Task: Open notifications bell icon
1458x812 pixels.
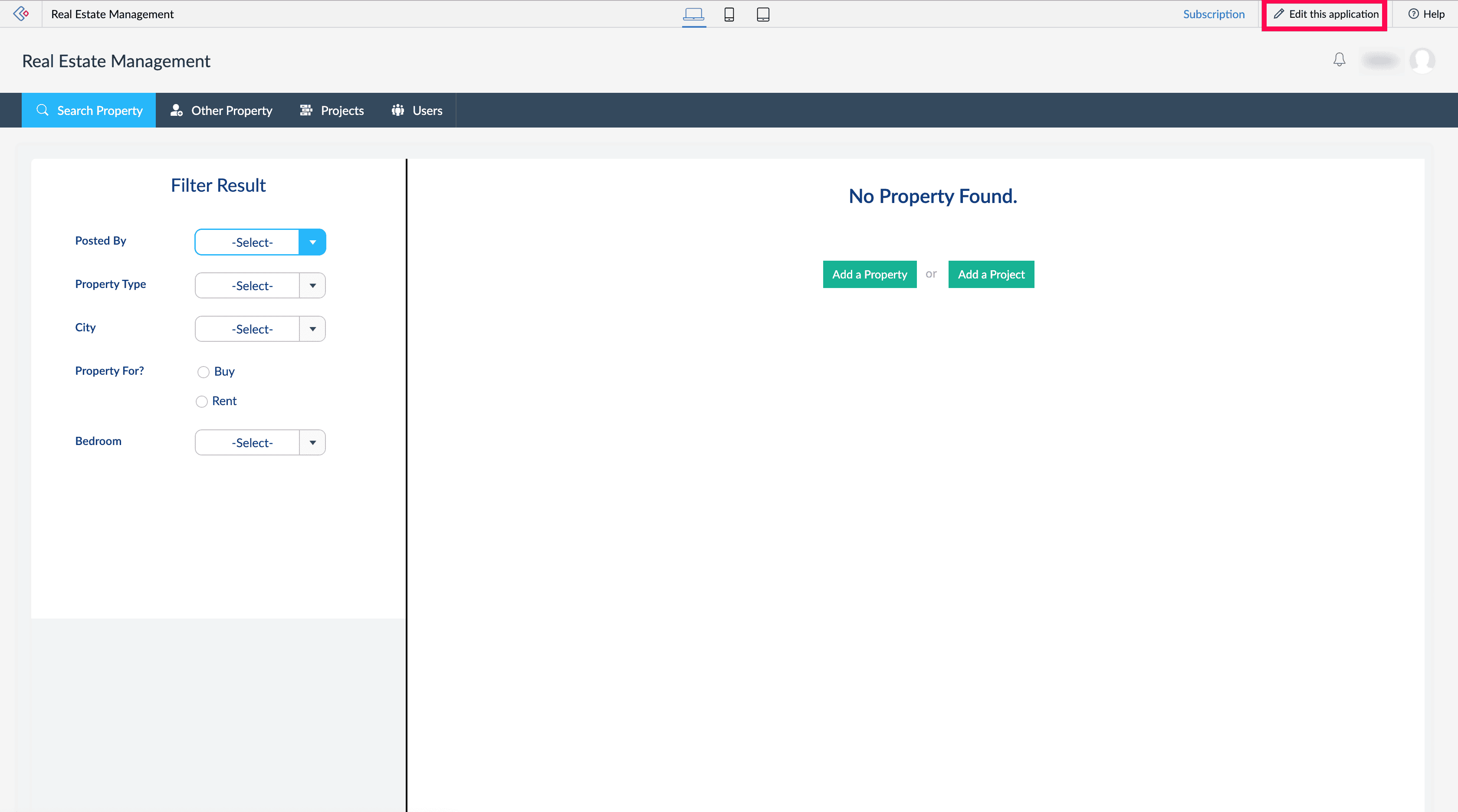Action: point(1339,59)
